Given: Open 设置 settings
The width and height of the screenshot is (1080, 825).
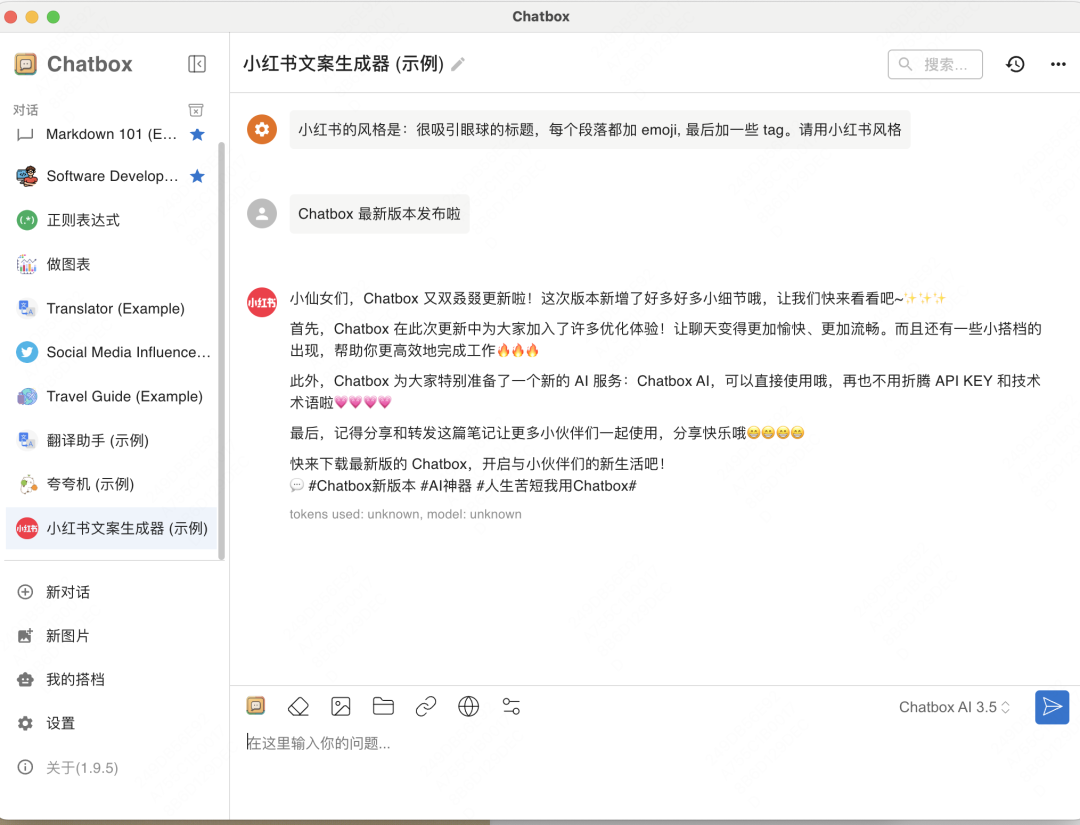Looking at the screenshot, I should pos(111,724).
